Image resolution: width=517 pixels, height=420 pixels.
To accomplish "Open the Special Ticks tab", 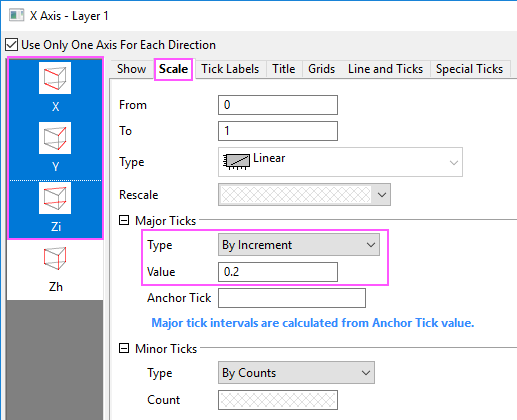I will (469, 69).
